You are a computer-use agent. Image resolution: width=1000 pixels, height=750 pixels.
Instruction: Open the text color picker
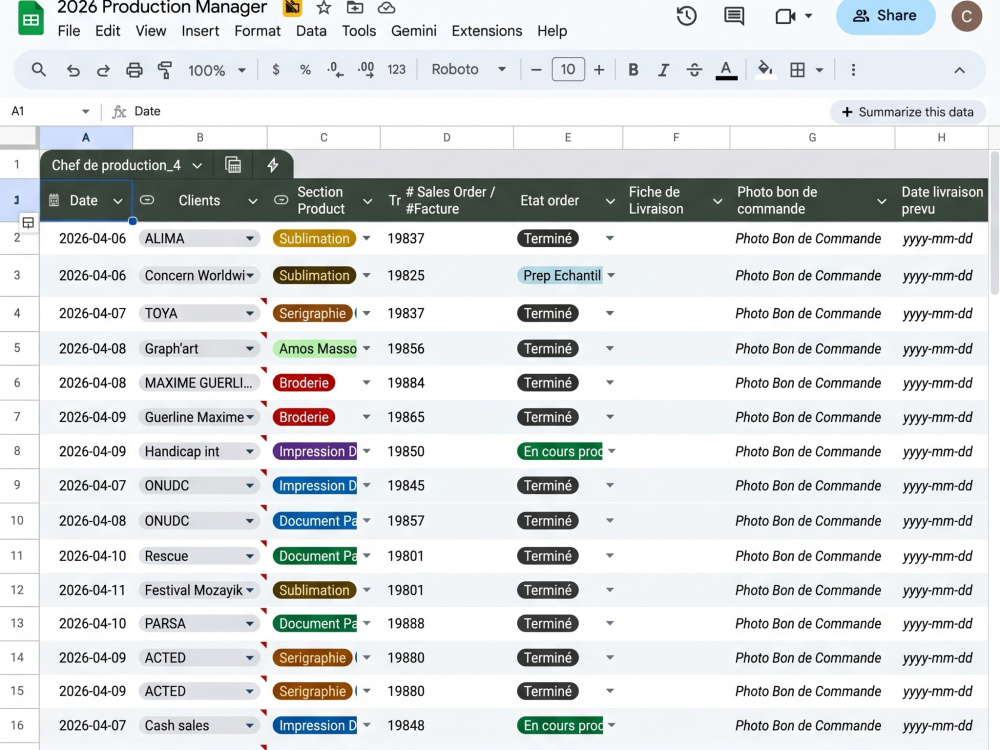[726, 70]
